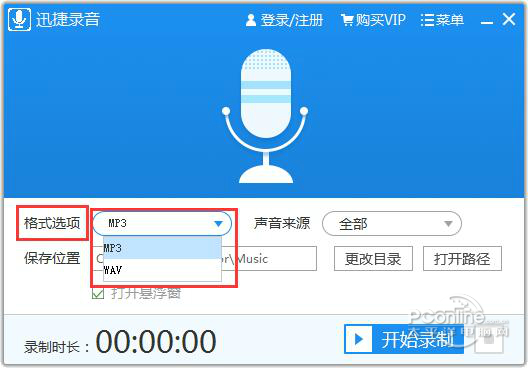Expand the 声音来源 dropdown showing 全部

392,224
